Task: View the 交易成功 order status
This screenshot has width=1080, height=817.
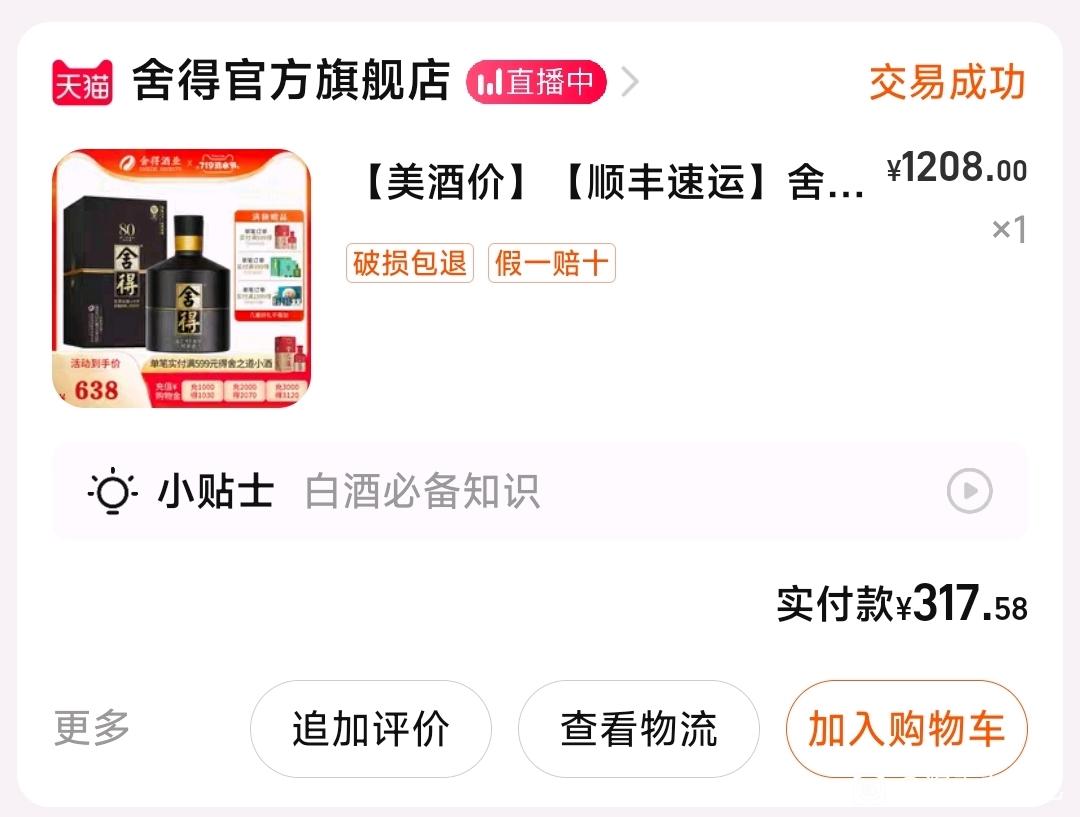Action: (x=947, y=83)
